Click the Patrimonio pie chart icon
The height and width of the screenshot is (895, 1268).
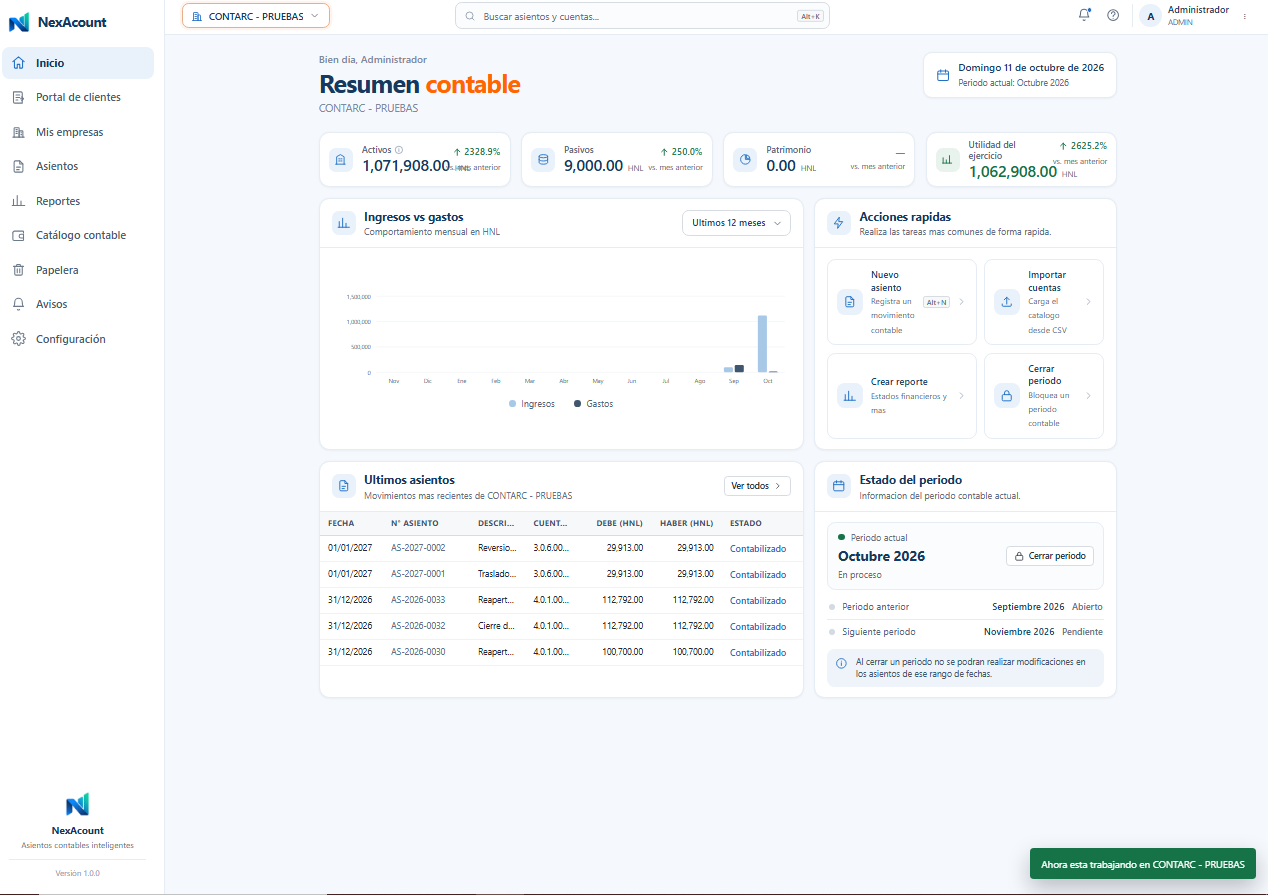745,160
